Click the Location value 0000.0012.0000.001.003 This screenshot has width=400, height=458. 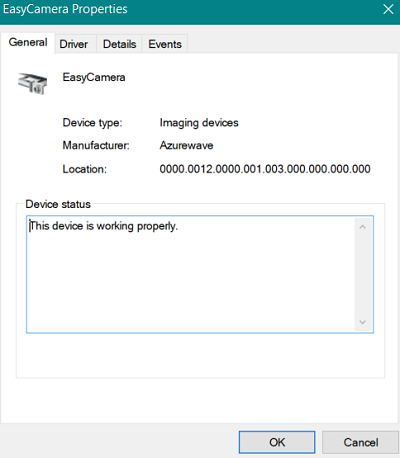coord(265,169)
